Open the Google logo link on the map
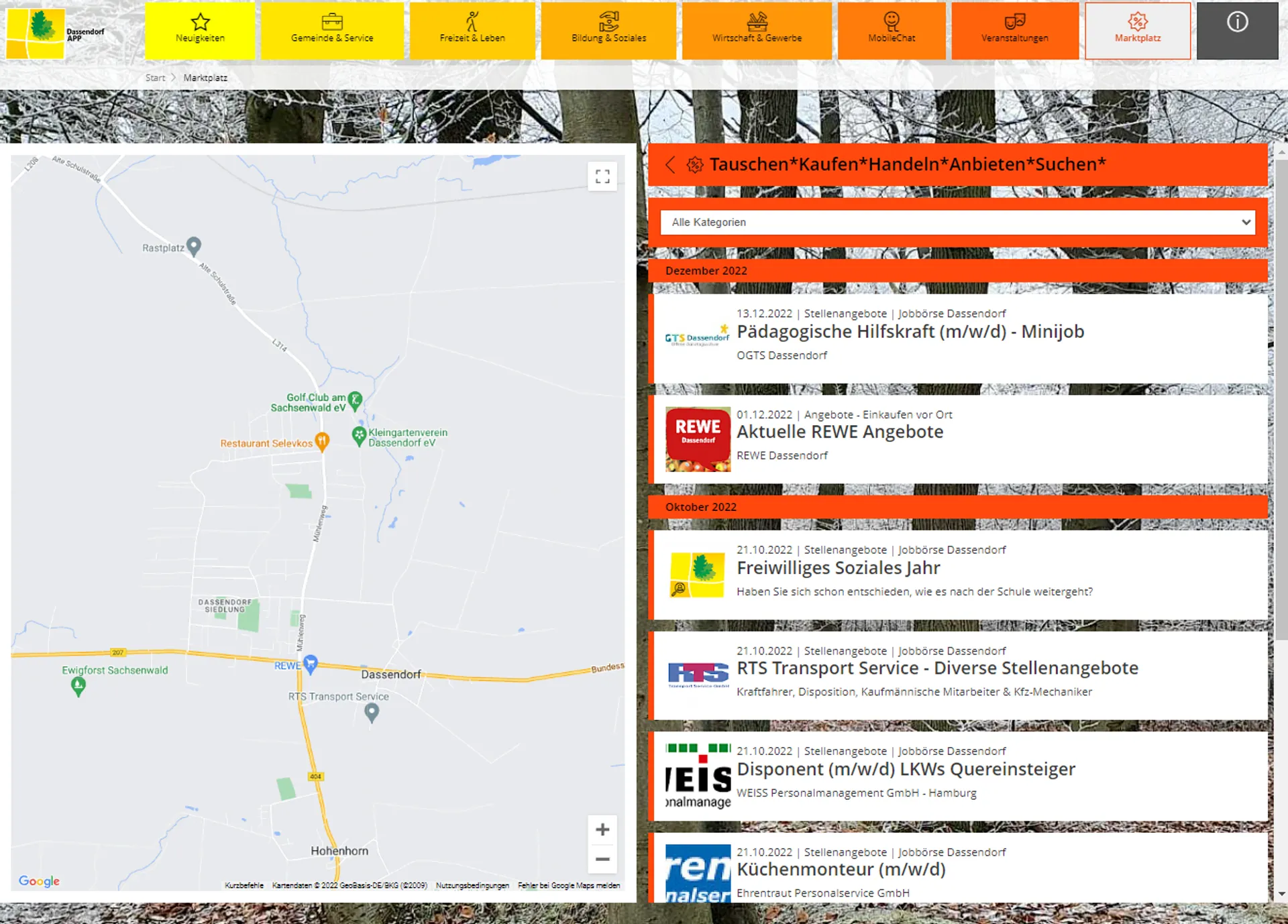This screenshot has height=924, width=1288. pyautogui.click(x=39, y=881)
